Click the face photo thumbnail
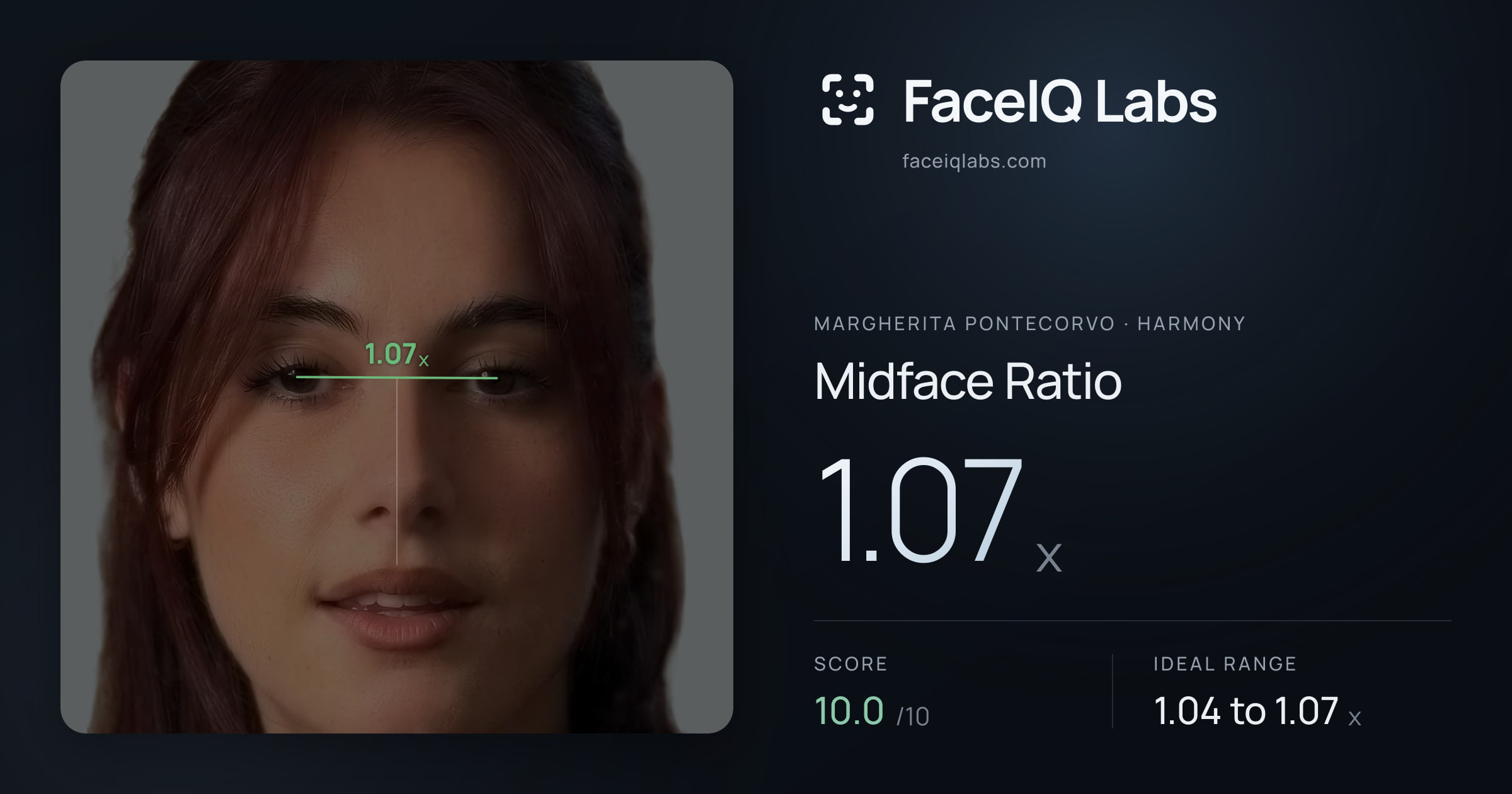 click(x=397, y=397)
